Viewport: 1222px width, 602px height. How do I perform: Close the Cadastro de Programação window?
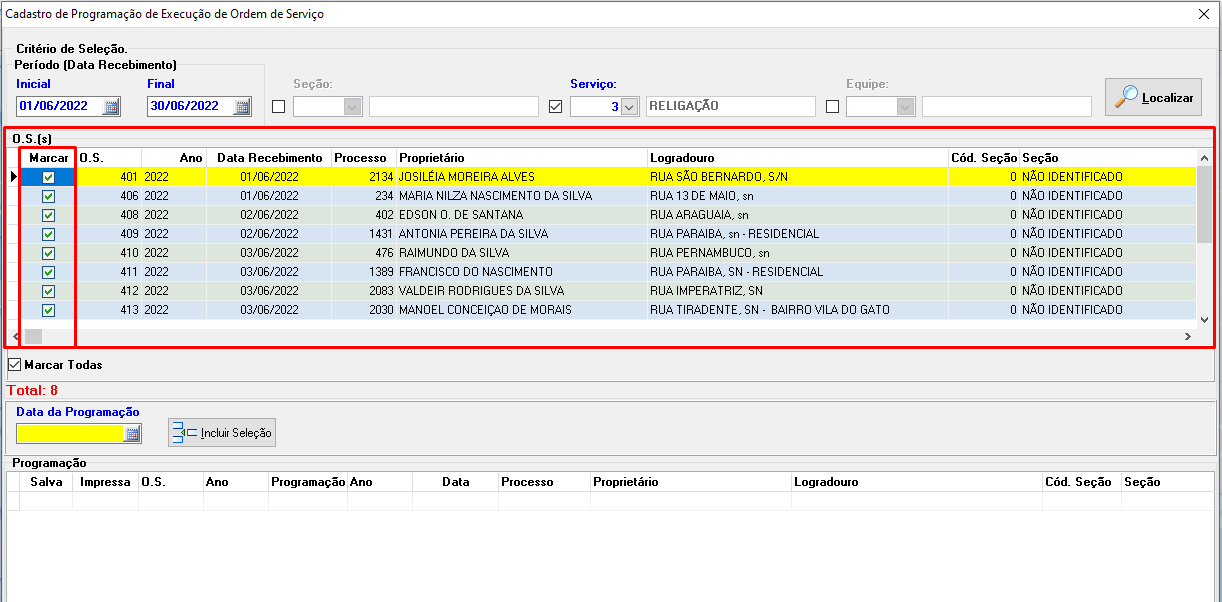[x=1203, y=14]
